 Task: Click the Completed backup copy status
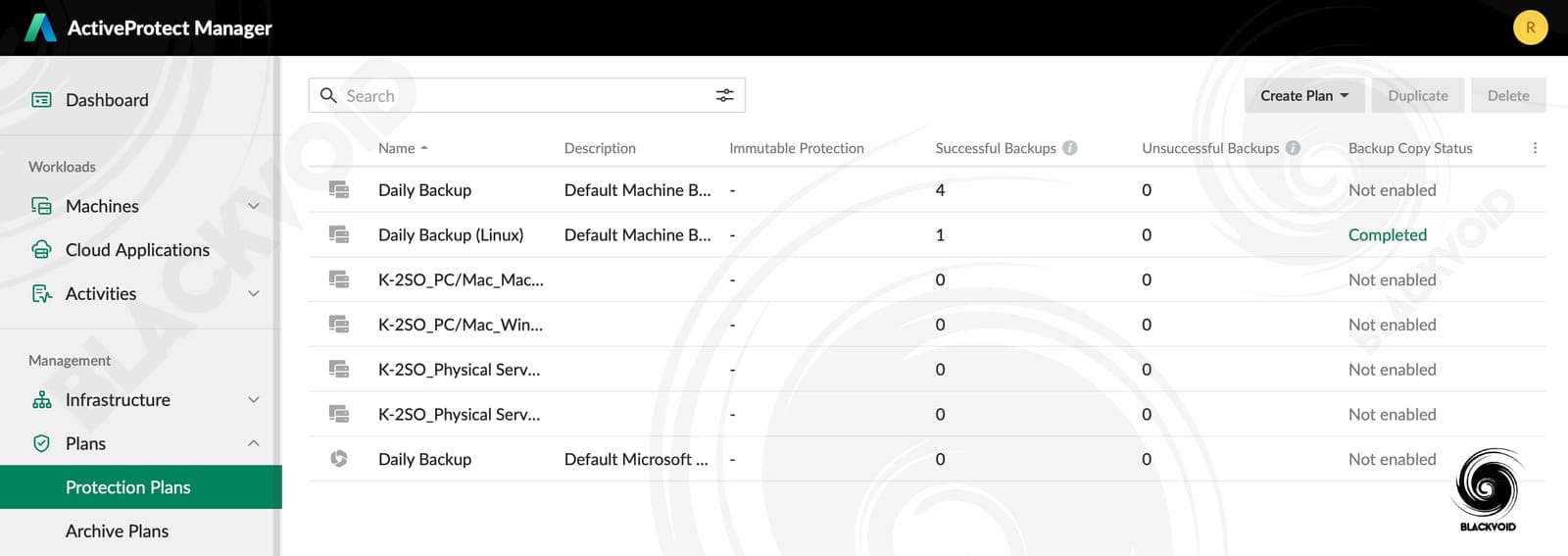tap(1388, 234)
